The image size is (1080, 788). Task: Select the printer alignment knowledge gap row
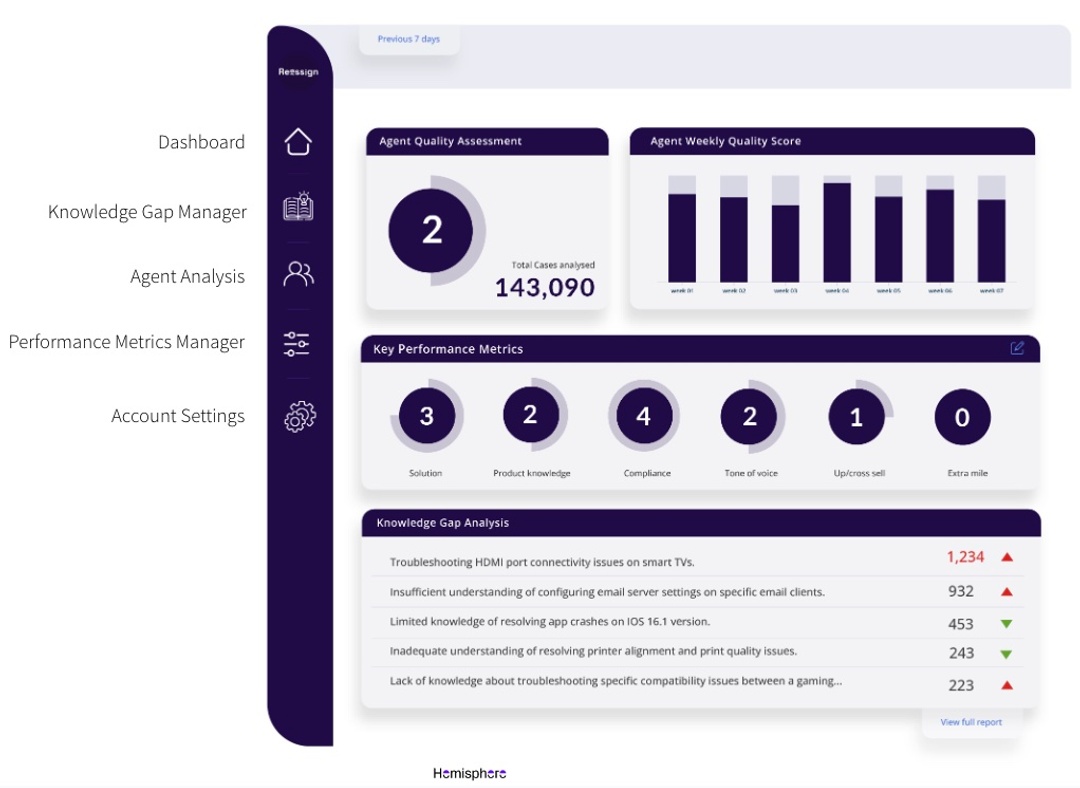[593, 652]
